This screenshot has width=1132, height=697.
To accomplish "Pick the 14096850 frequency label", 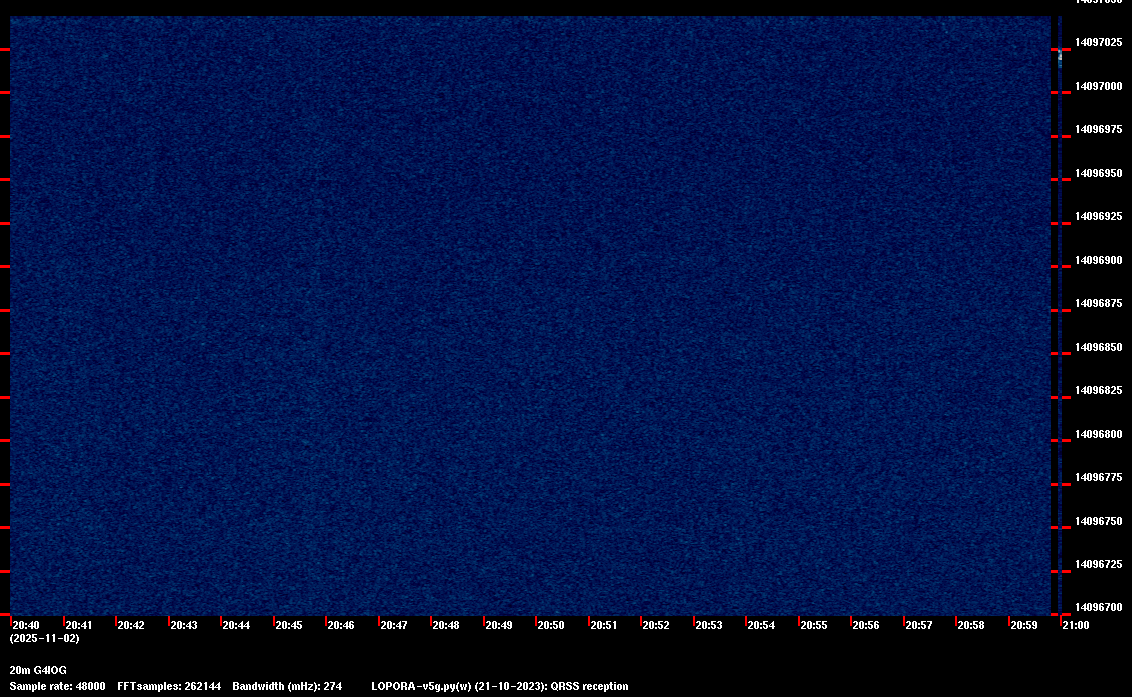I will click(1099, 347).
